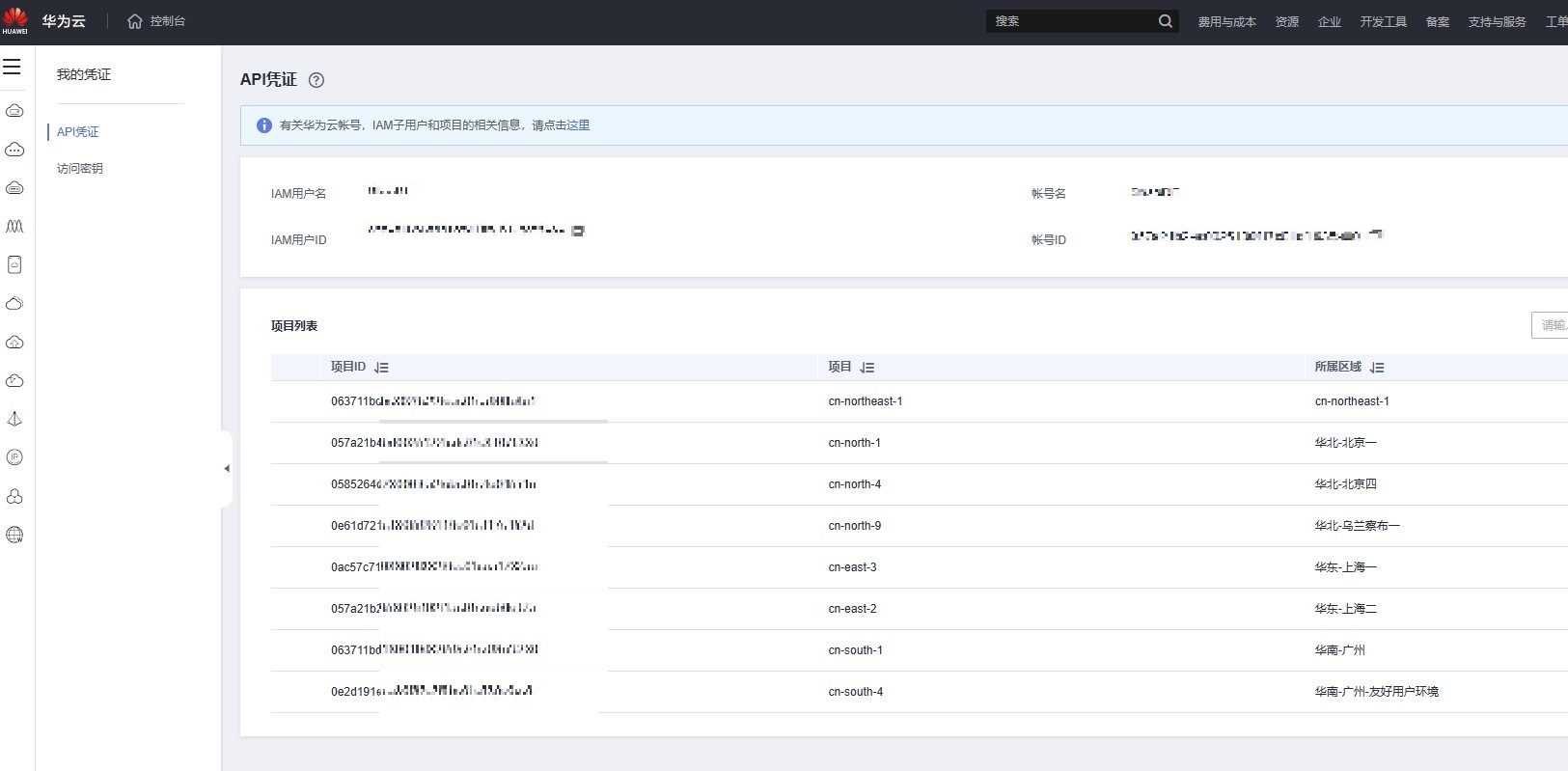Screen dimensions: 1568x771
Task: Open the IP sidebar icon
Action: pyautogui.click(x=14, y=458)
